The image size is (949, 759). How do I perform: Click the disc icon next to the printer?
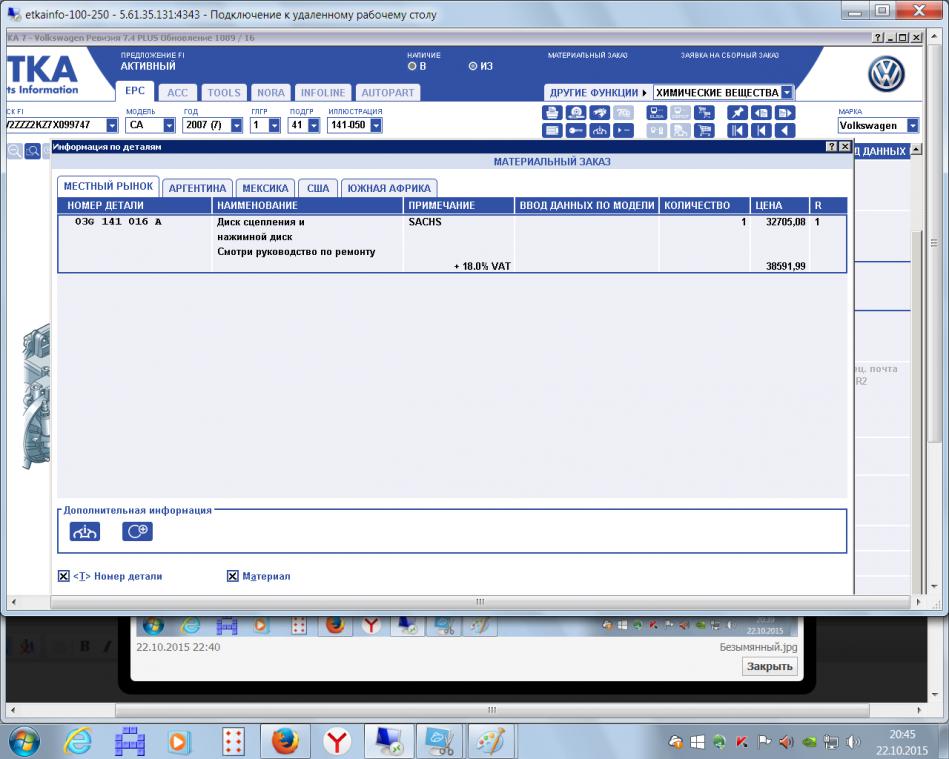(576, 113)
